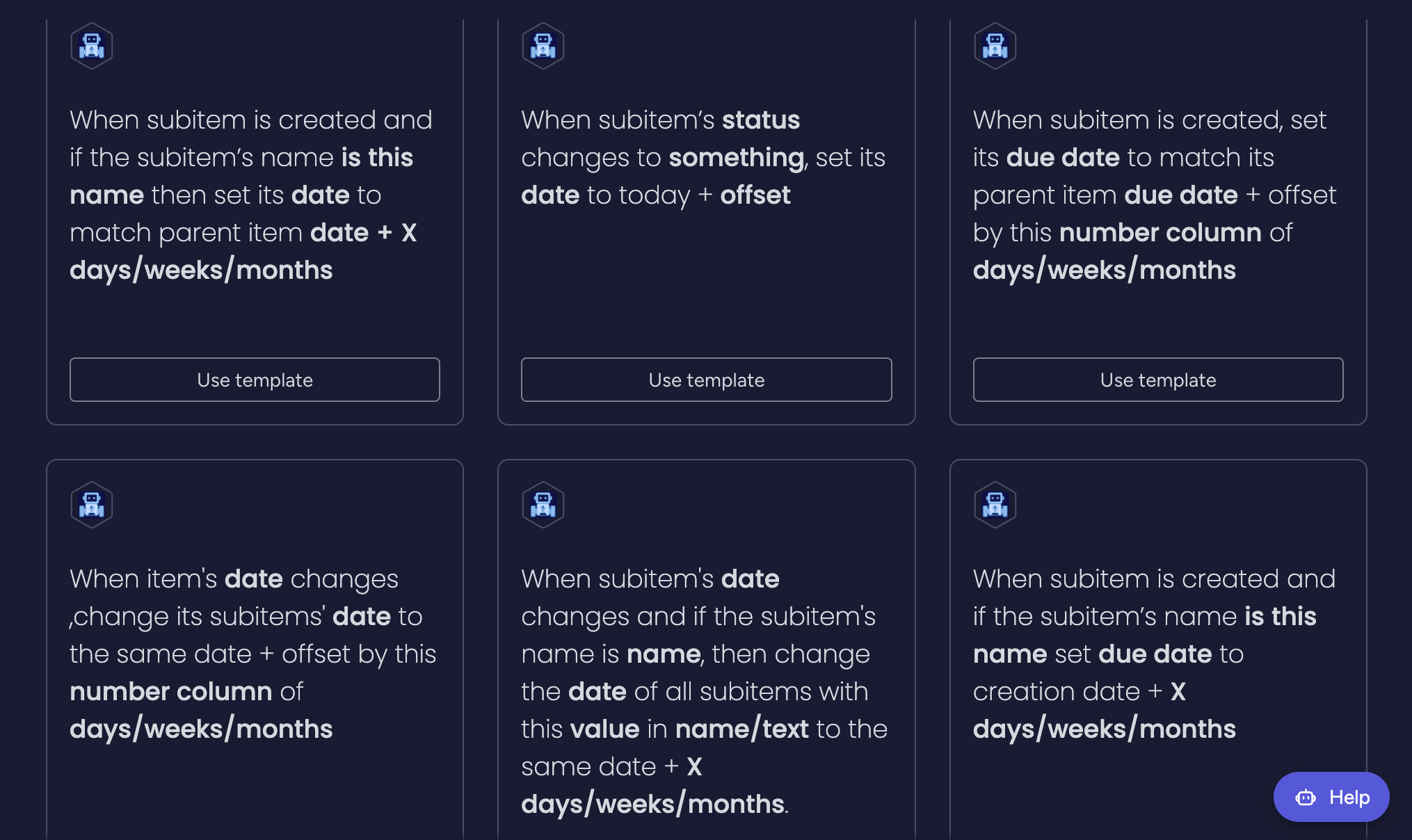Click the bold 'something' placeholder in status recipe
The image size is (1412, 840).
point(736,158)
